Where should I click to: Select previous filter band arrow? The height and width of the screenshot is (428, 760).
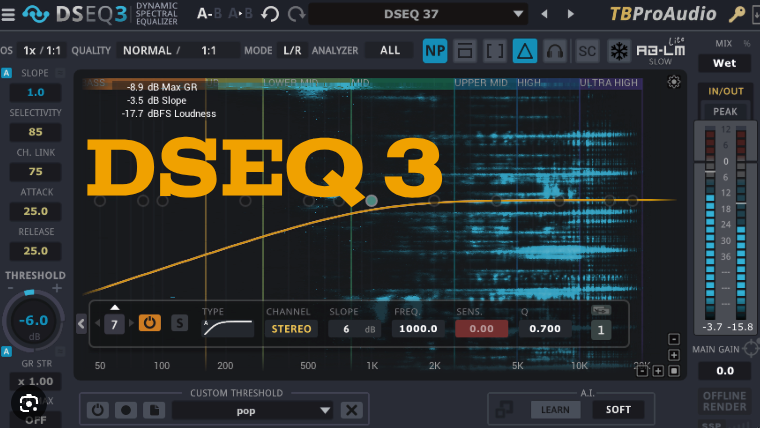[x=97, y=323]
